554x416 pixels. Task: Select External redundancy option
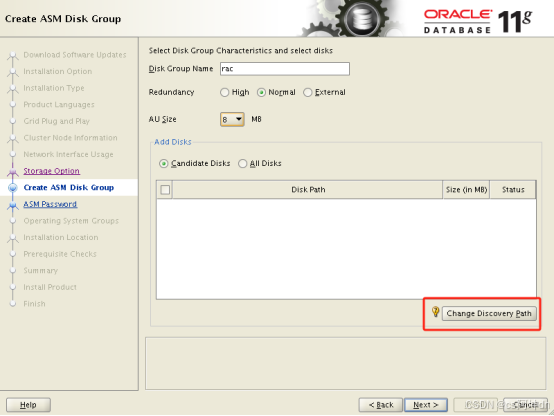click(308, 92)
